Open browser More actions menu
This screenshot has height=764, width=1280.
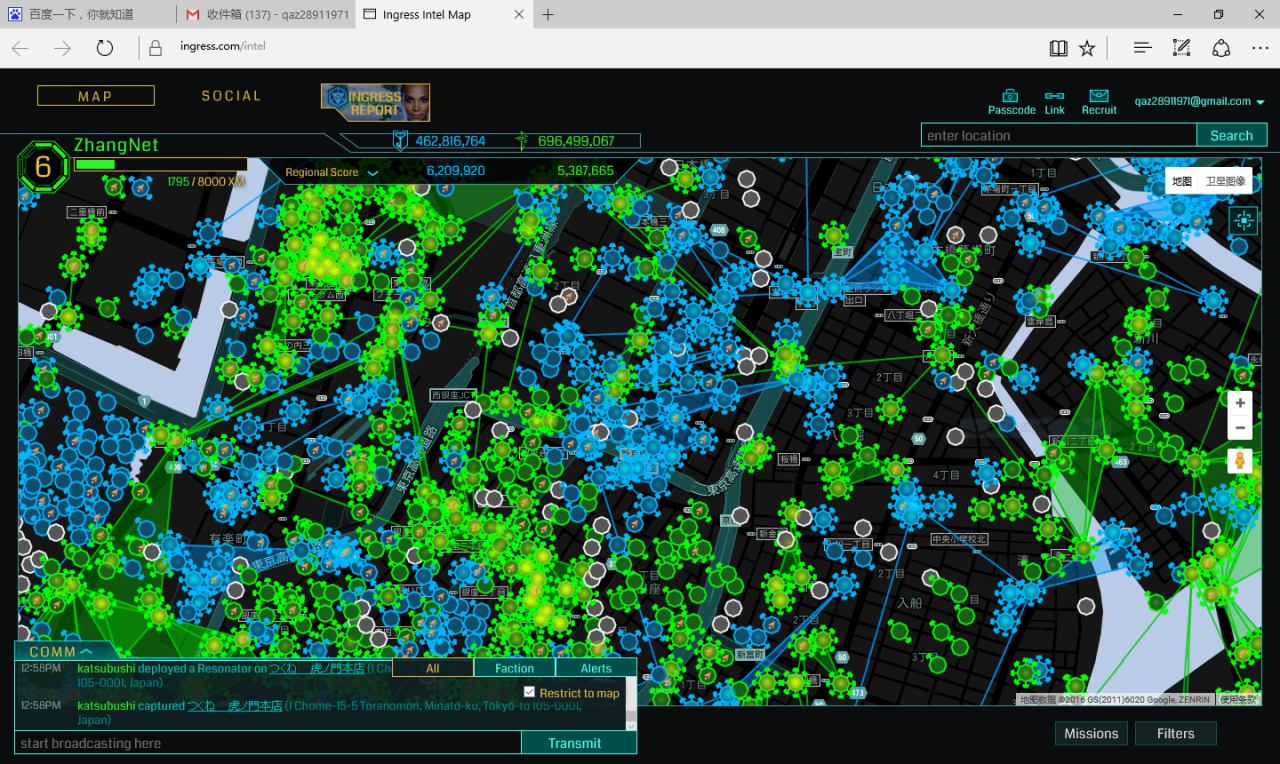click(1260, 48)
